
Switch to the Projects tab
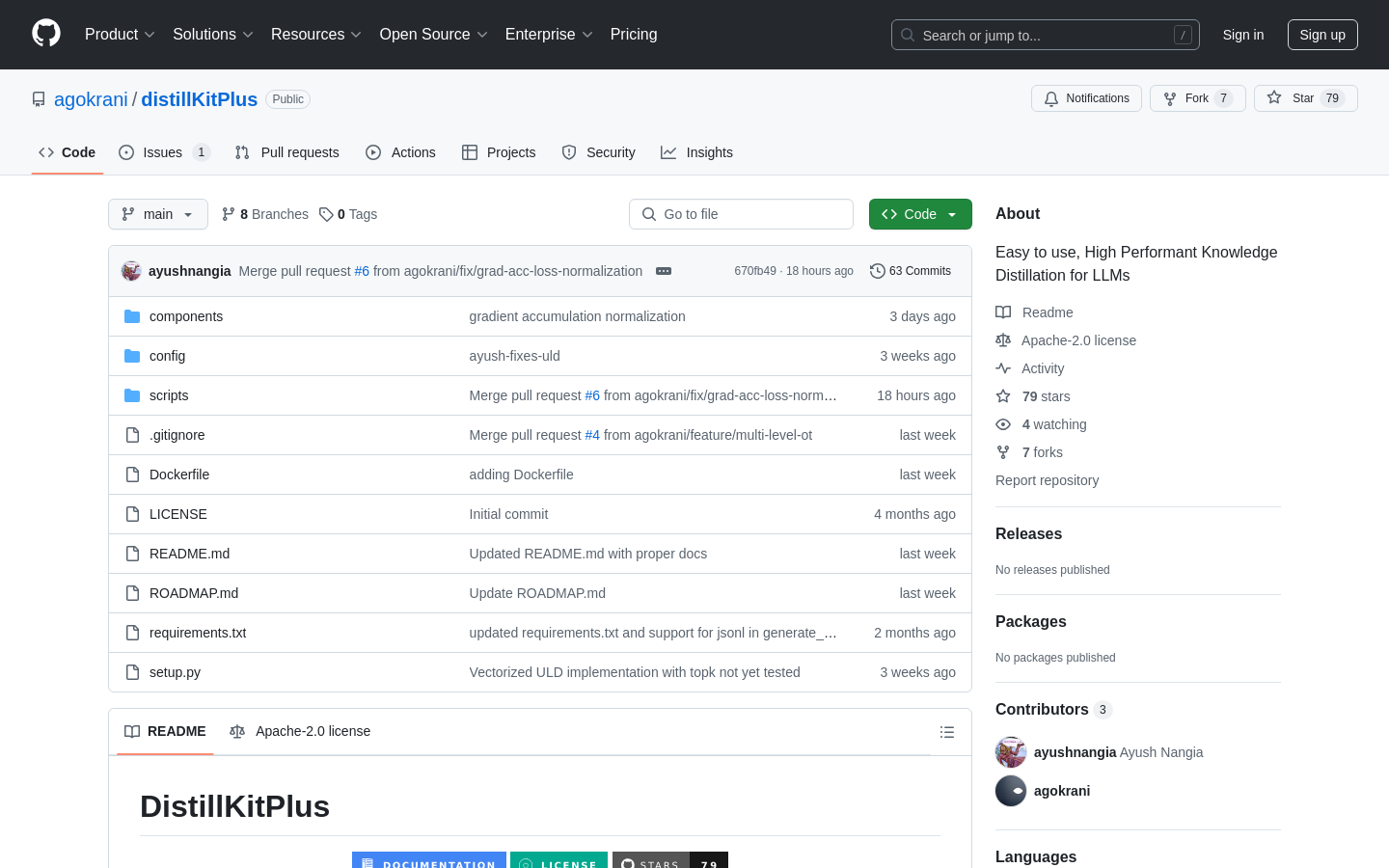[499, 152]
